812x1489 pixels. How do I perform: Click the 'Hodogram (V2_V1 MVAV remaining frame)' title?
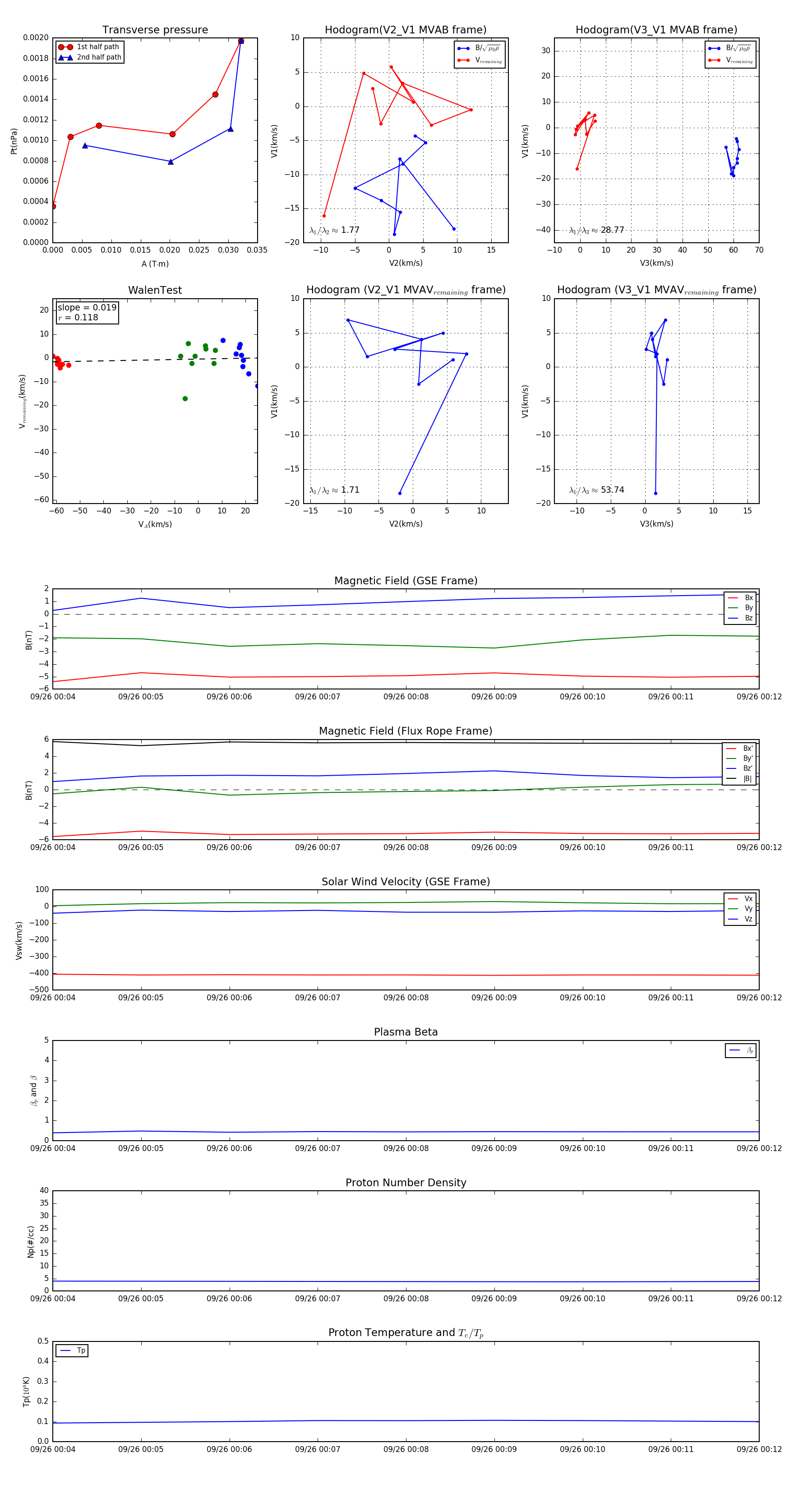point(406,290)
